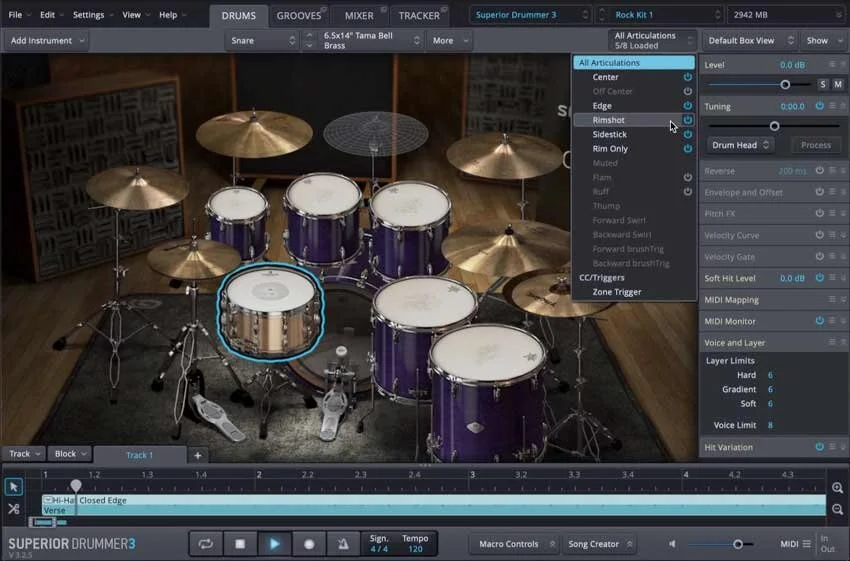850x561 pixels.
Task: Adjust the master volume slider
Action: 737,544
